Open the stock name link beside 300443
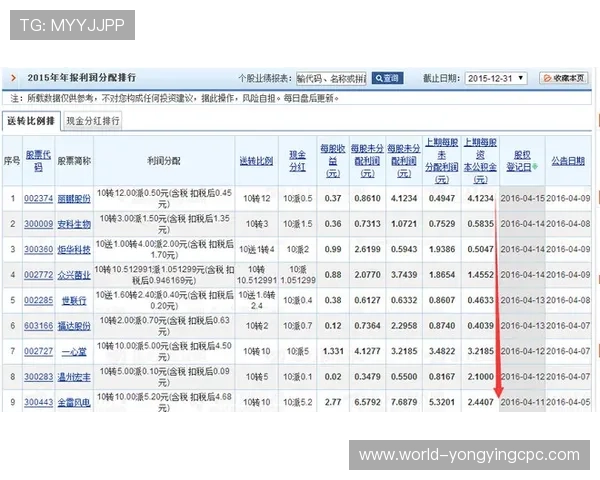The height and width of the screenshot is (480, 600). tap(74, 402)
